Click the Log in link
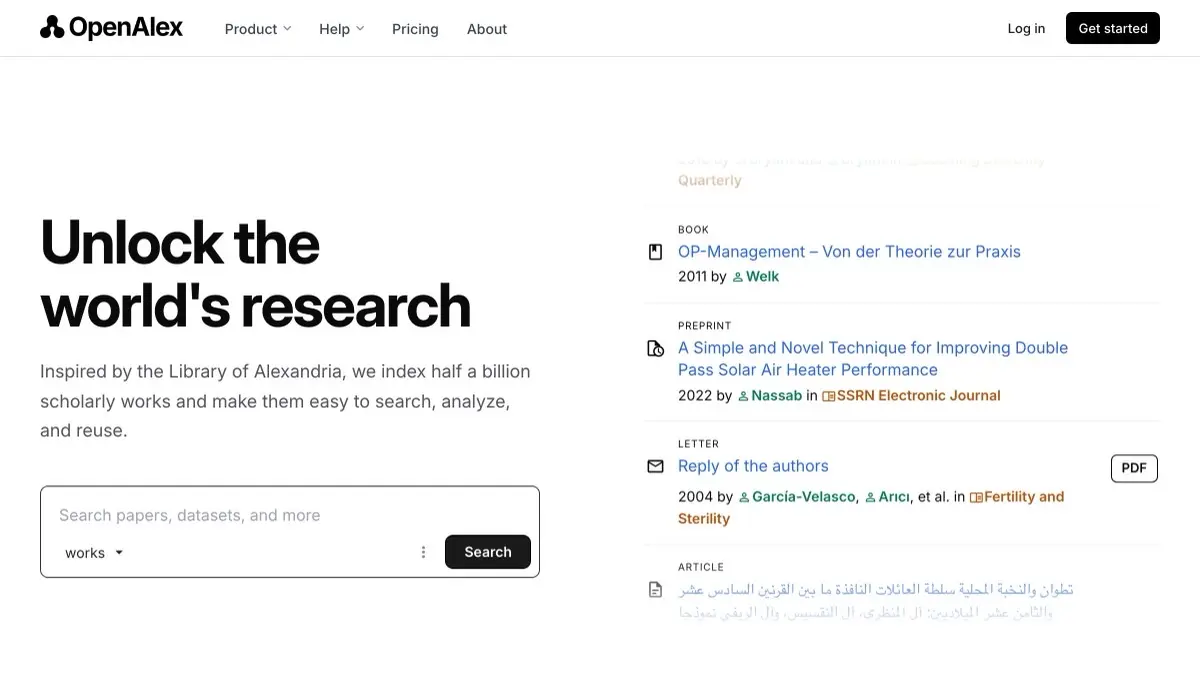Screen dimensions: 1200x675 (x=1026, y=28)
